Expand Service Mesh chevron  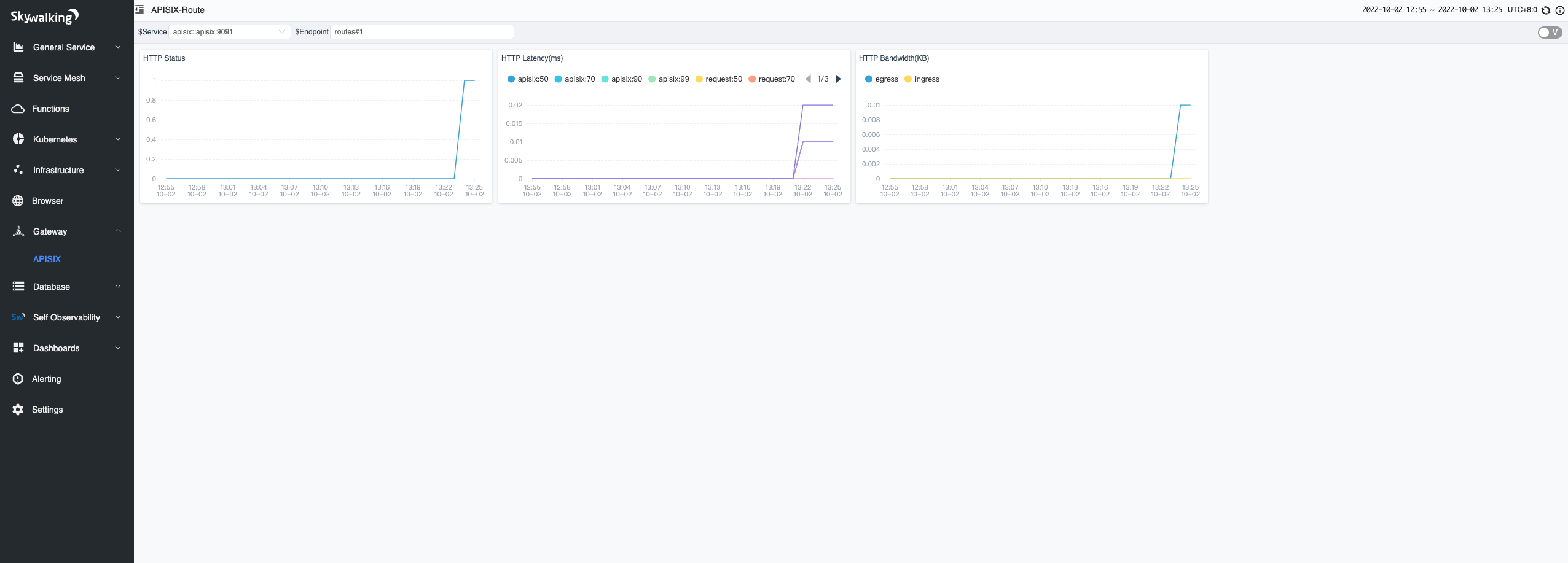point(118,78)
